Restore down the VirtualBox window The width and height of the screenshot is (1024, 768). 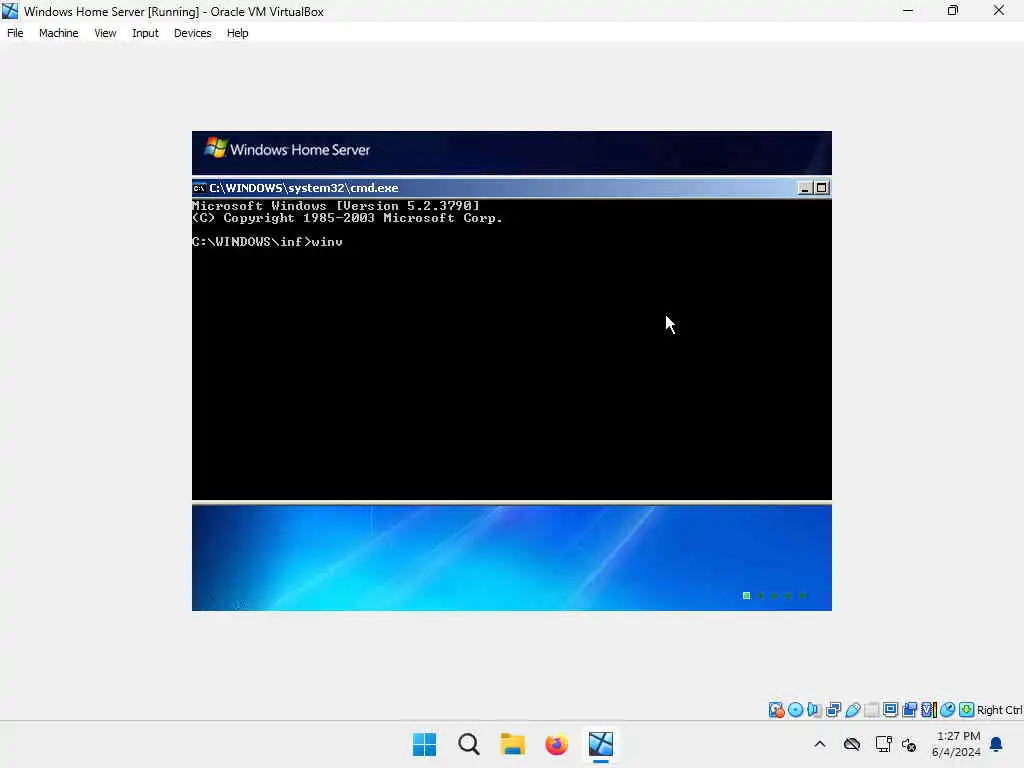point(953,11)
